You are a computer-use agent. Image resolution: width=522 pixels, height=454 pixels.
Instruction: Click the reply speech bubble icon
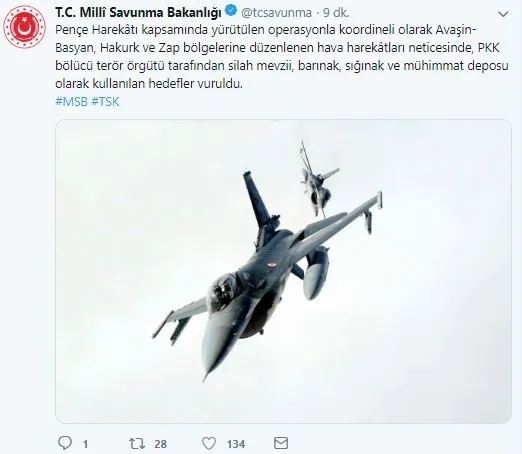(x=65, y=443)
